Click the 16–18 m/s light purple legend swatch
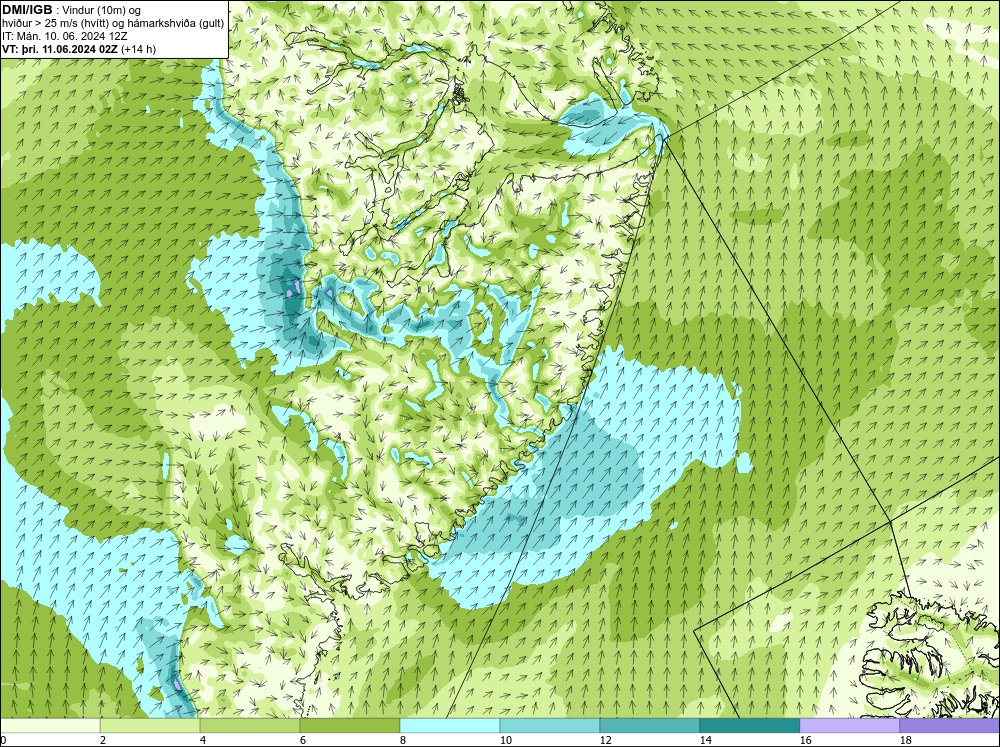 point(850,726)
